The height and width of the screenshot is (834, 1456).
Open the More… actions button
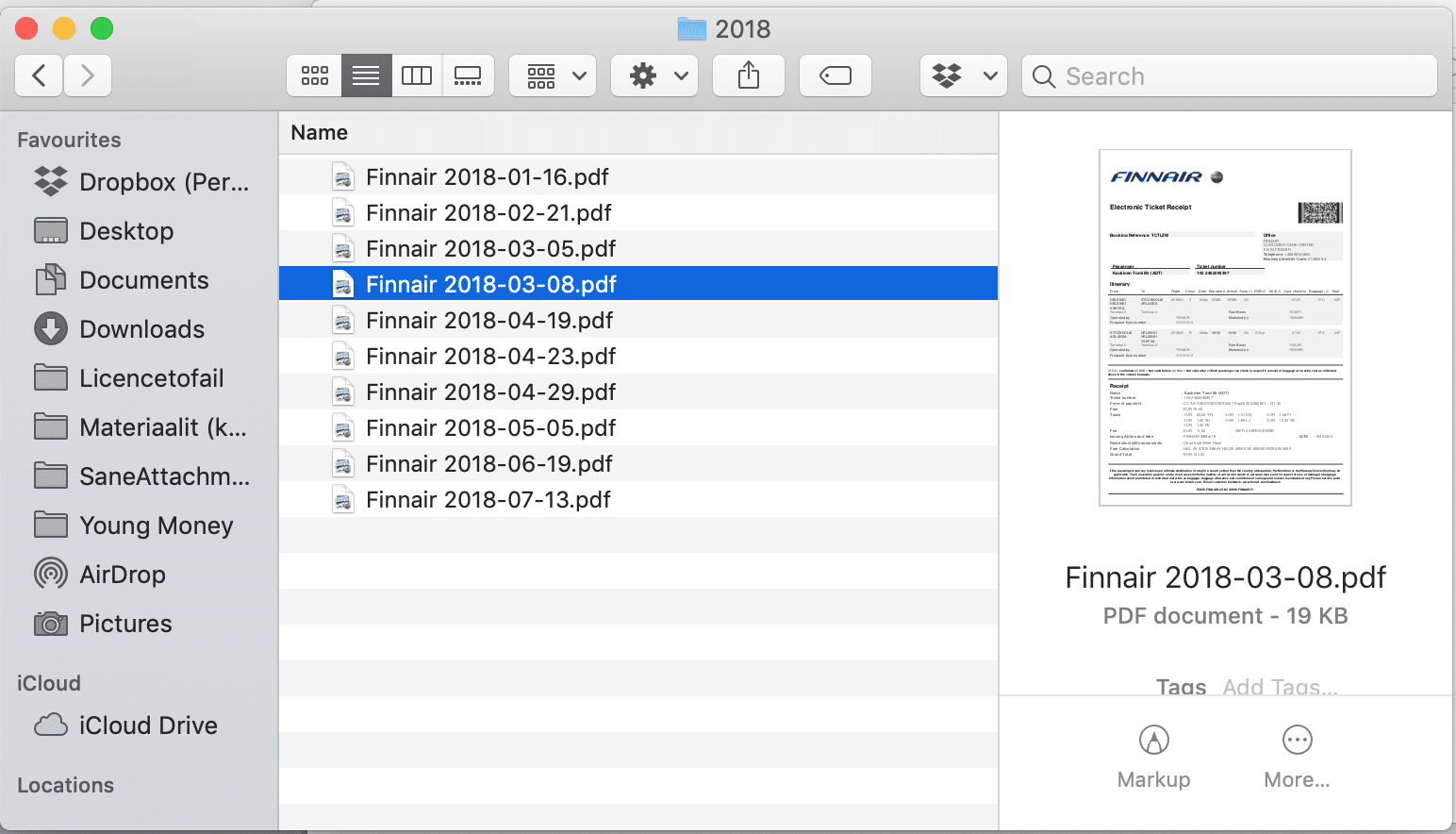[1297, 758]
